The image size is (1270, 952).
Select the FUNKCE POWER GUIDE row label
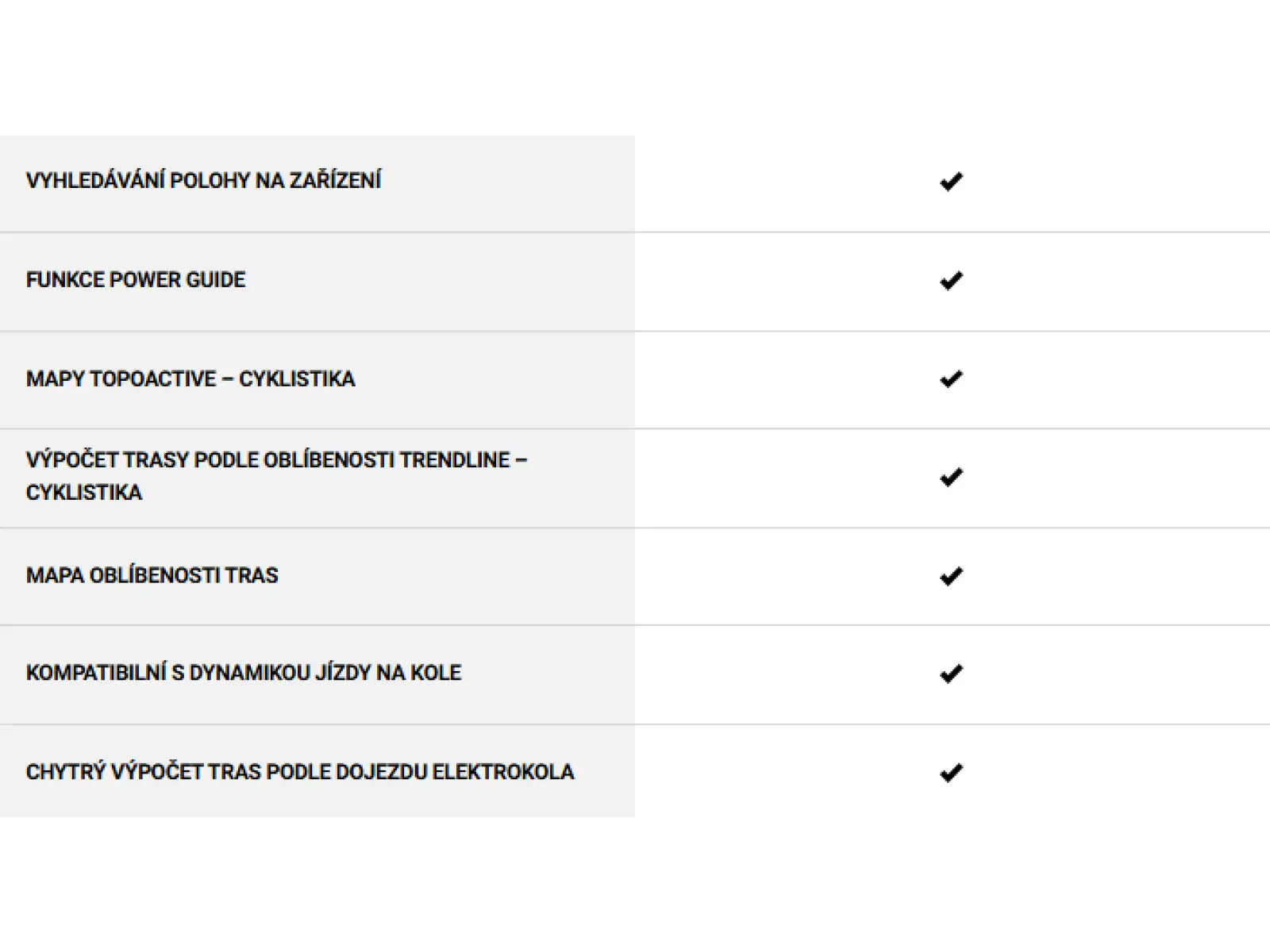coord(136,280)
